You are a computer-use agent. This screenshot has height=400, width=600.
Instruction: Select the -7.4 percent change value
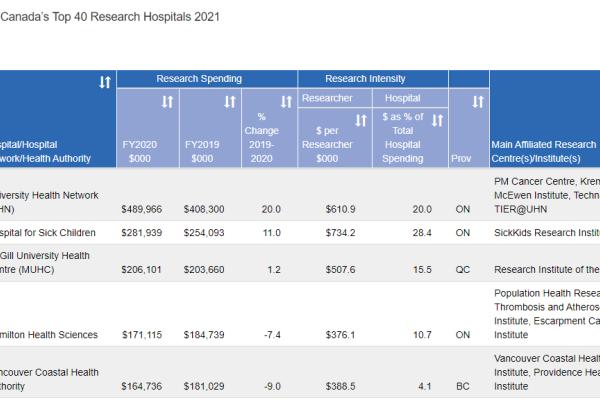272,335
